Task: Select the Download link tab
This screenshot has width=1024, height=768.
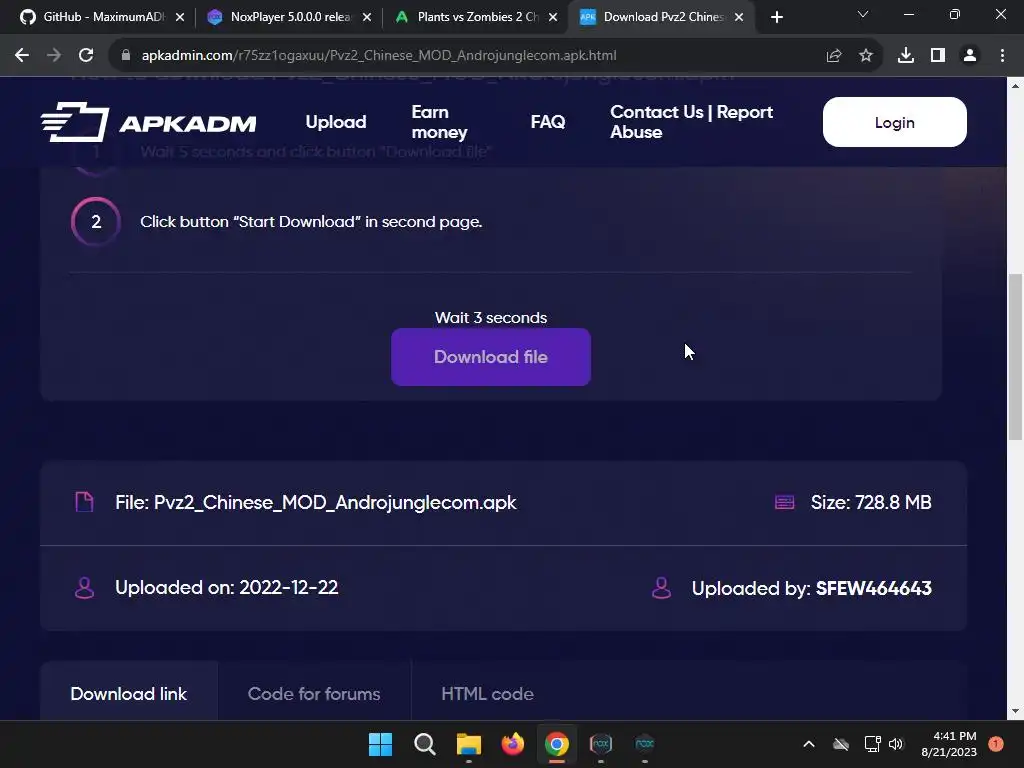Action: pos(129,694)
